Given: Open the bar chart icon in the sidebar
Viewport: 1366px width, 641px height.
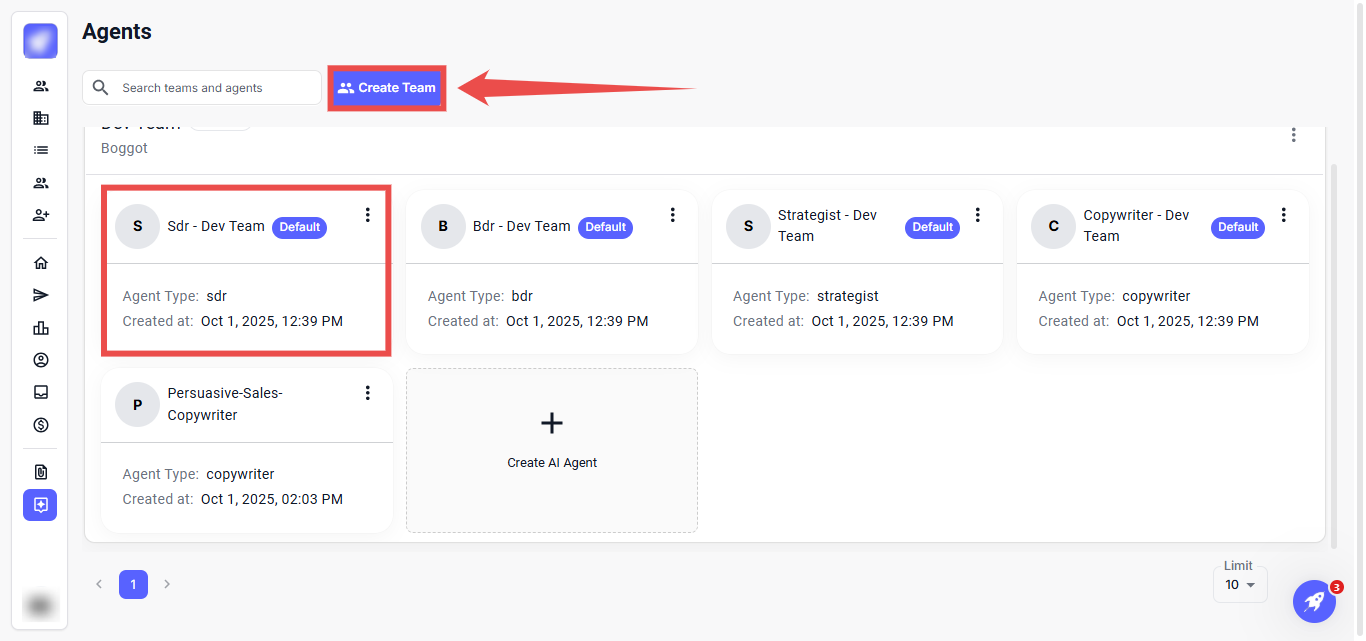Looking at the screenshot, I should coord(41,328).
